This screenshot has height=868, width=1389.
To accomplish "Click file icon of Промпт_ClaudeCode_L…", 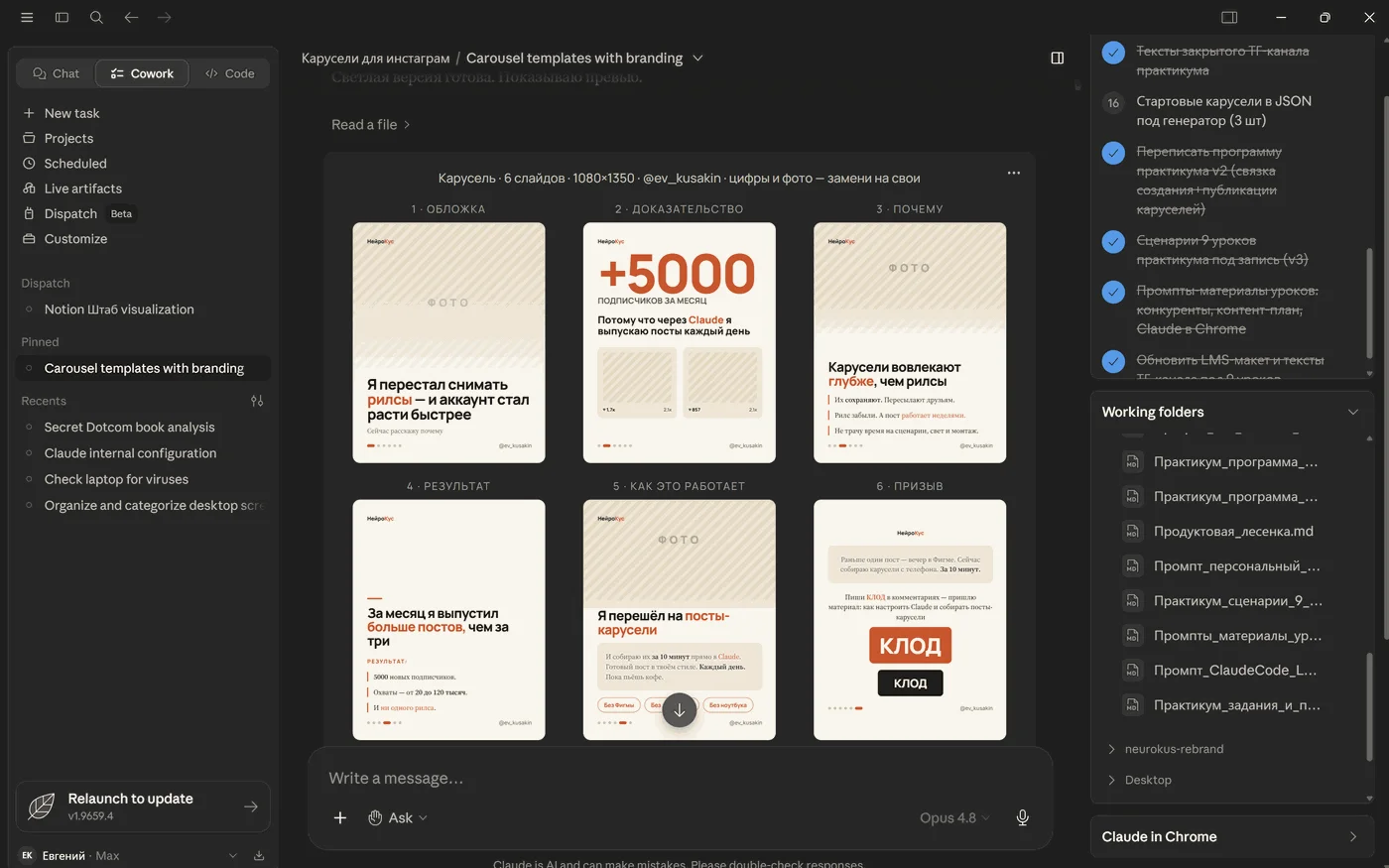I will (x=1132, y=671).
